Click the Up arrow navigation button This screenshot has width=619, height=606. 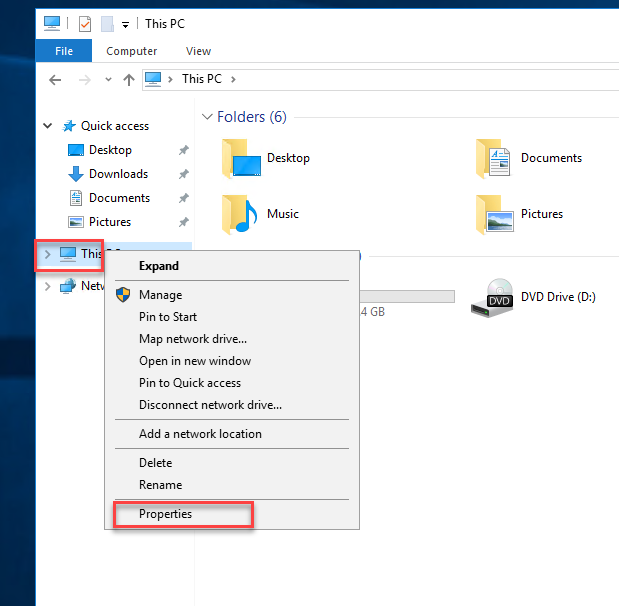128,79
